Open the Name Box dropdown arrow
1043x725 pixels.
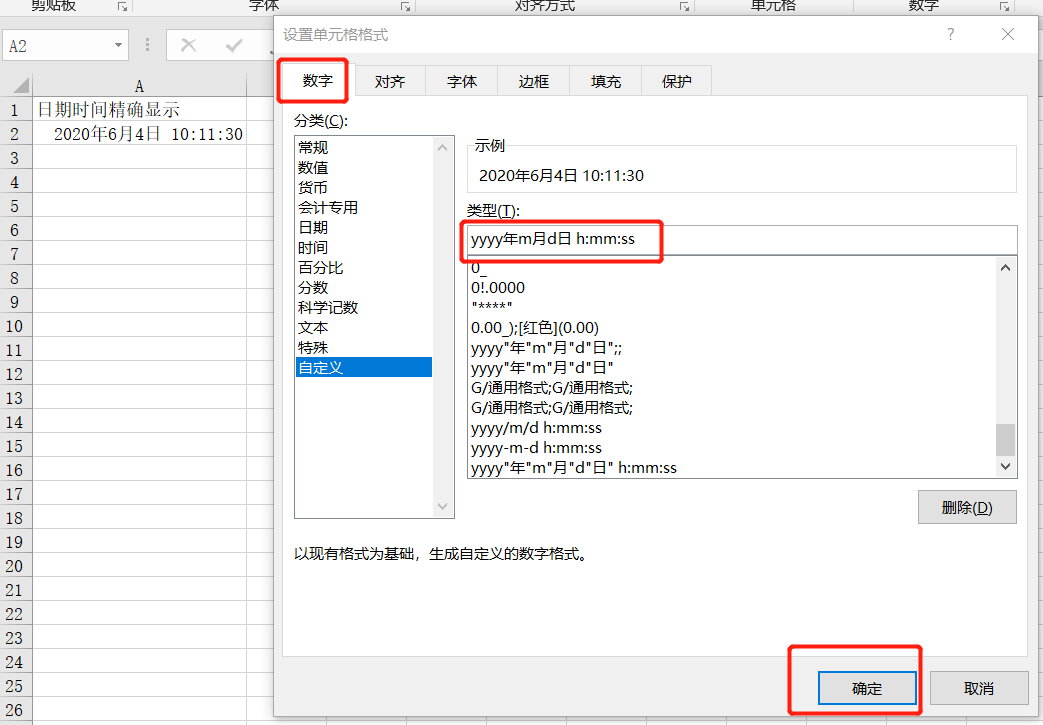(118, 45)
